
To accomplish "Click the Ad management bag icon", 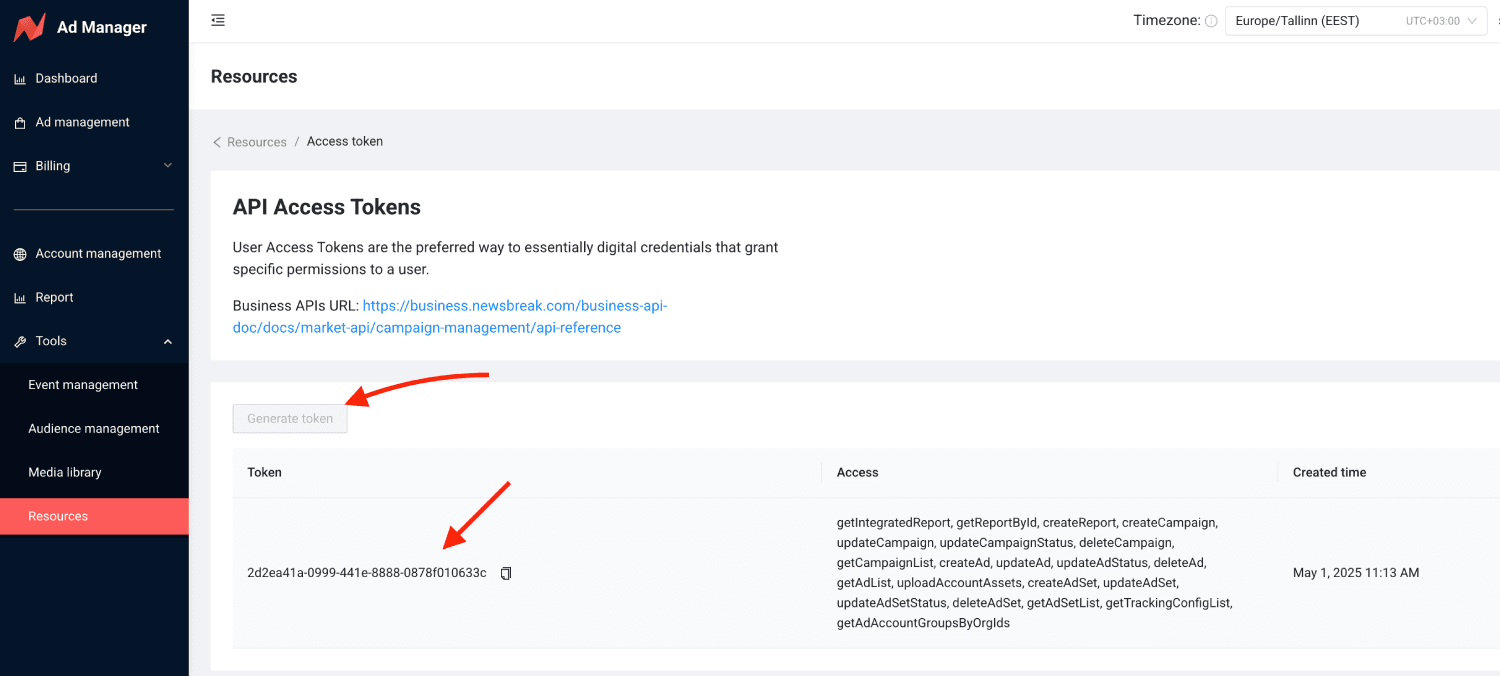I will point(20,123).
